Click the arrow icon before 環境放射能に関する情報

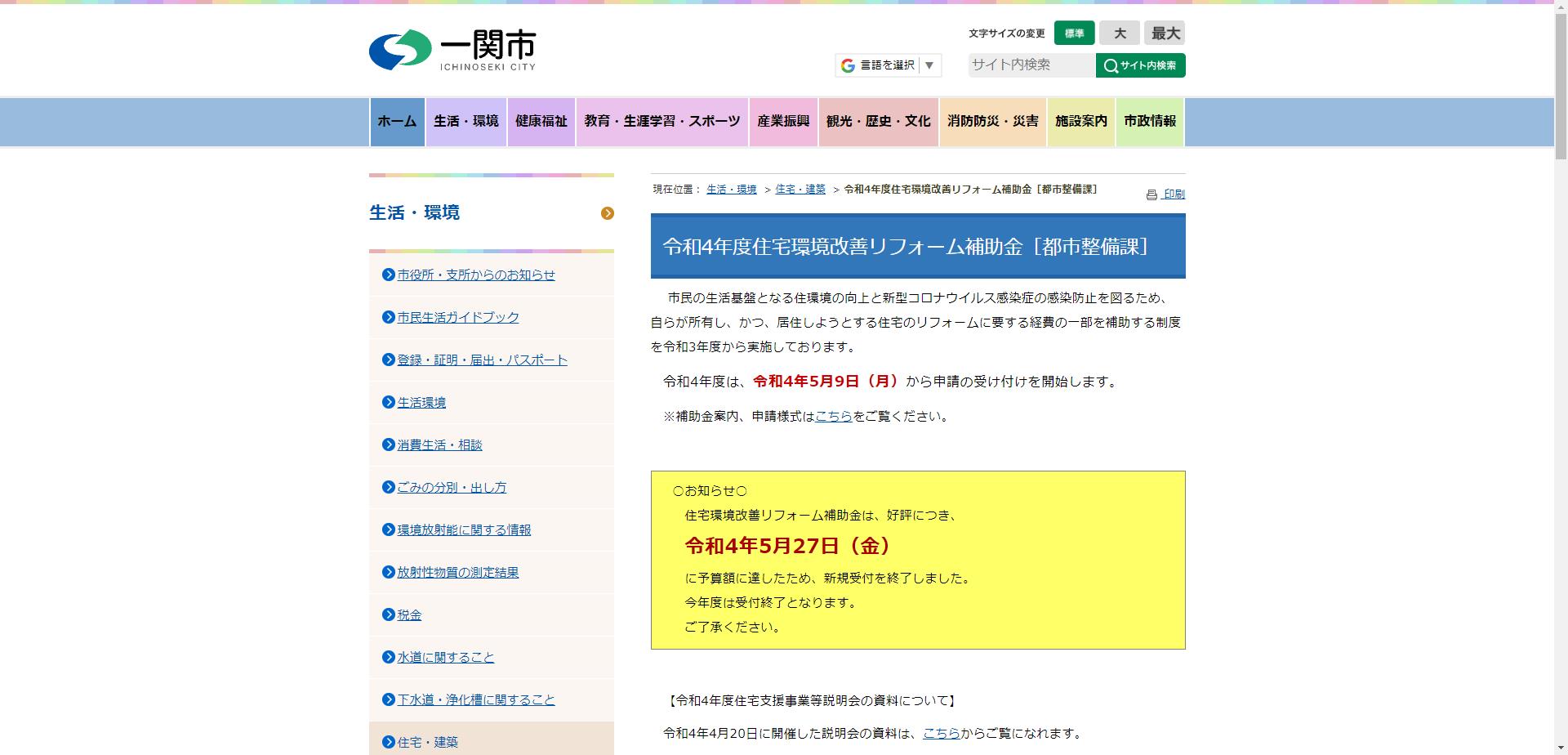pyautogui.click(x=389, y=529)
